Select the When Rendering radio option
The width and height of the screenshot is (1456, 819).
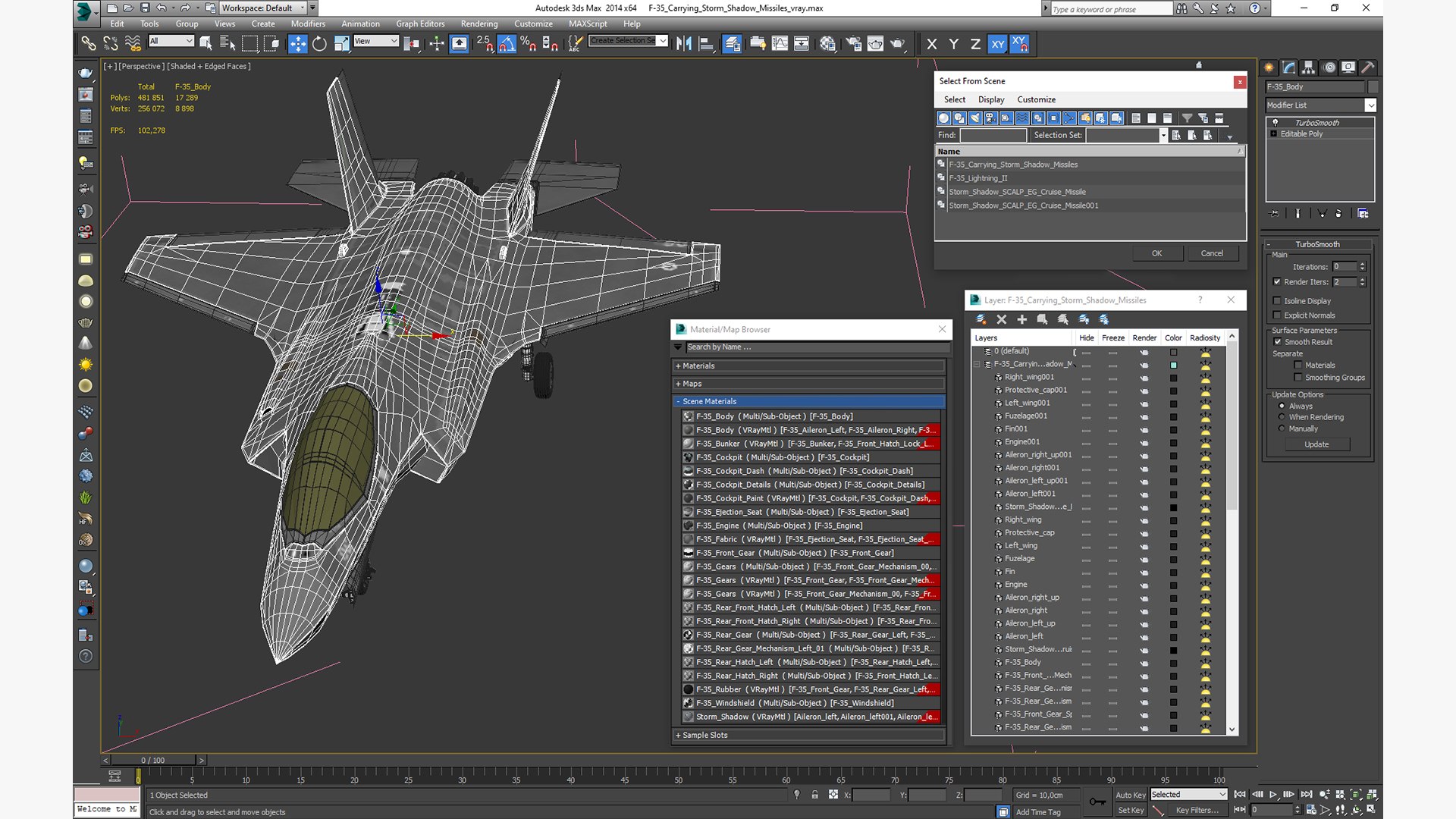click(1282, 417)
